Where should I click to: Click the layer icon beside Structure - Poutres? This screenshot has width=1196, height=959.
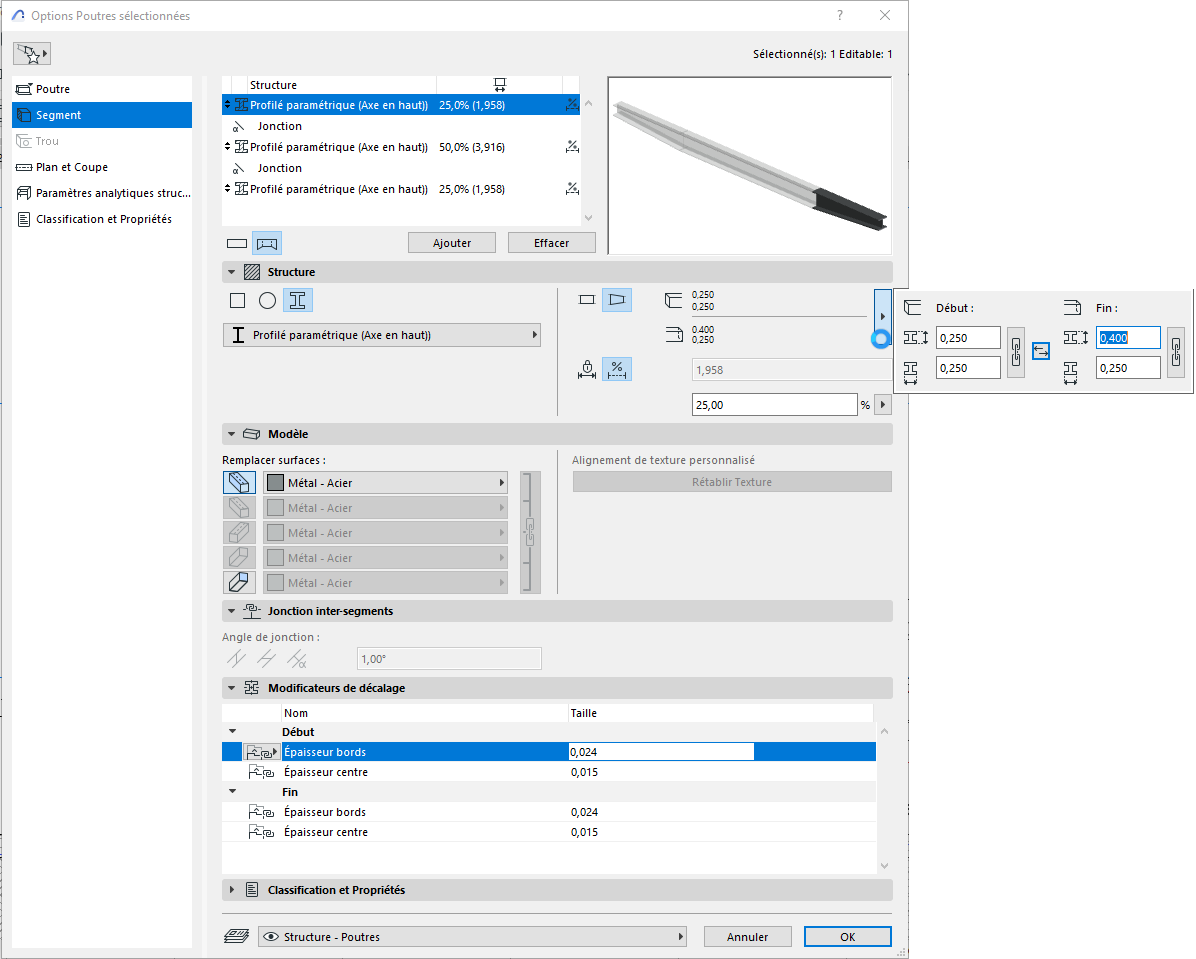click(x=236, y=937)
